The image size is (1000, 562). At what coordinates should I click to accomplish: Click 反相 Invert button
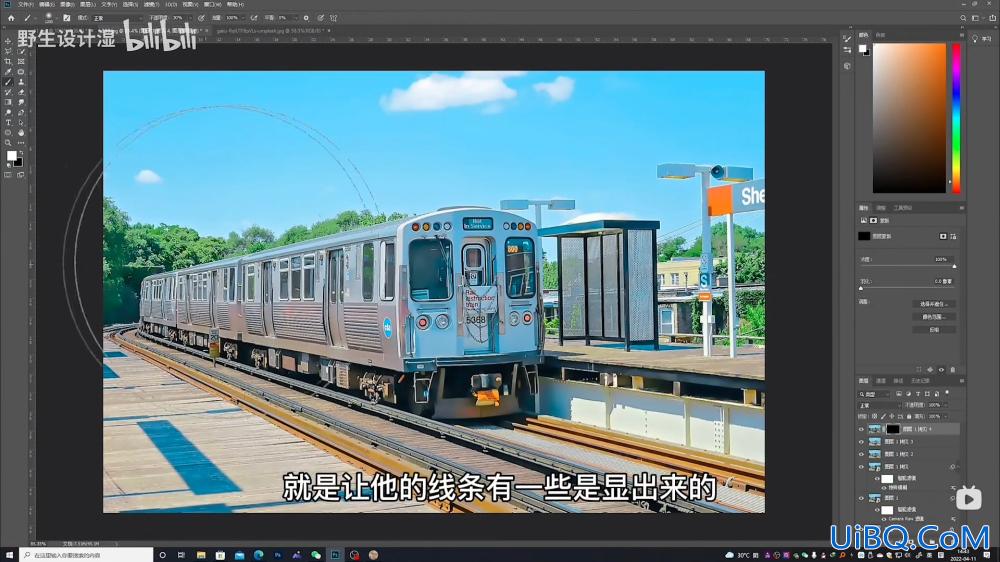tap(934, 330)
